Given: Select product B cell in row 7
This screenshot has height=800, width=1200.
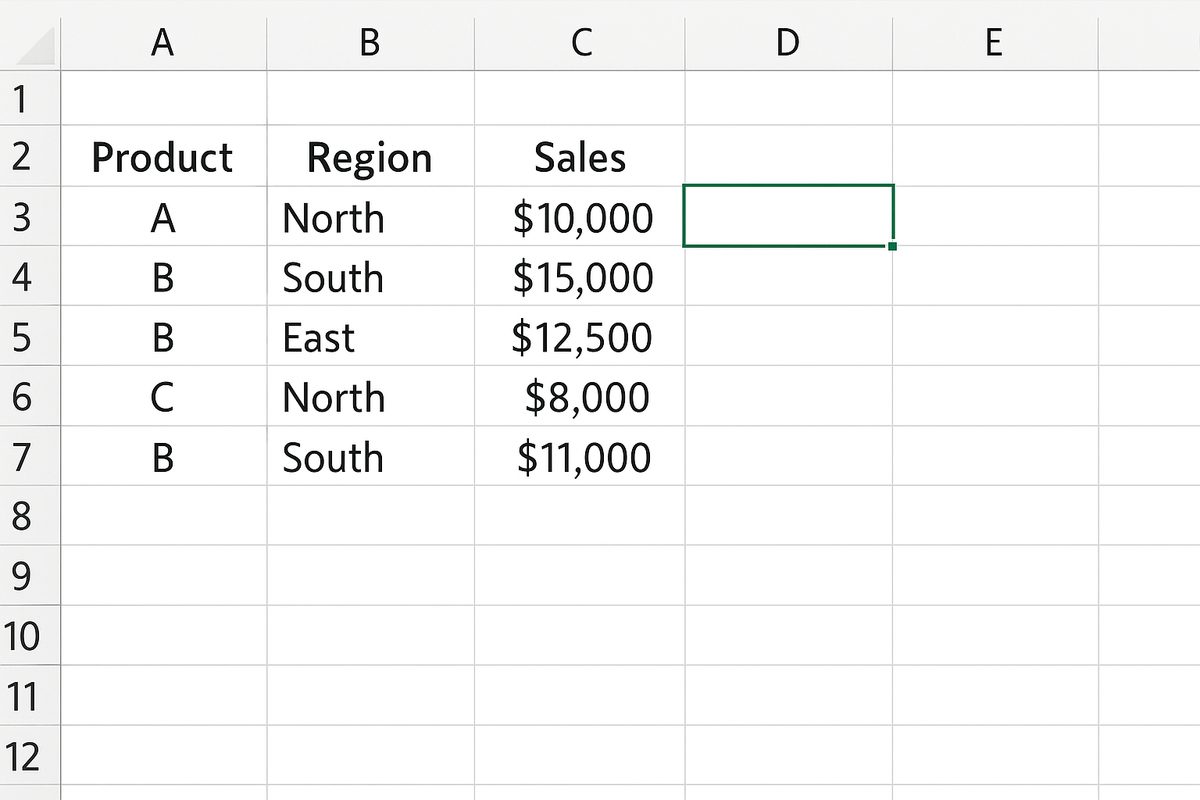Looking at the screenshot, I should click(x=164, y=455).
